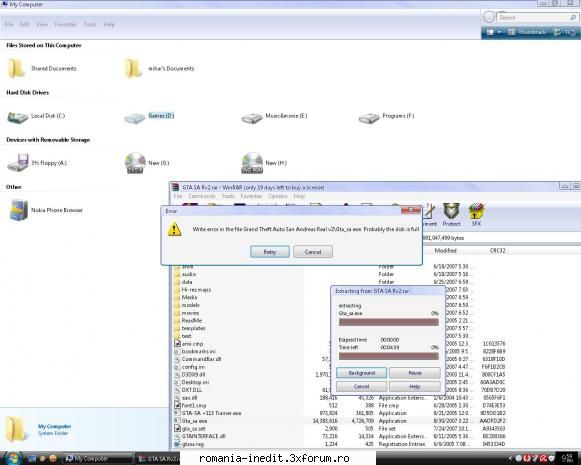This screenshot has height=465, width=581.
Task: Select gtasa.reg in WinRAR list
Action: point(192,444)
